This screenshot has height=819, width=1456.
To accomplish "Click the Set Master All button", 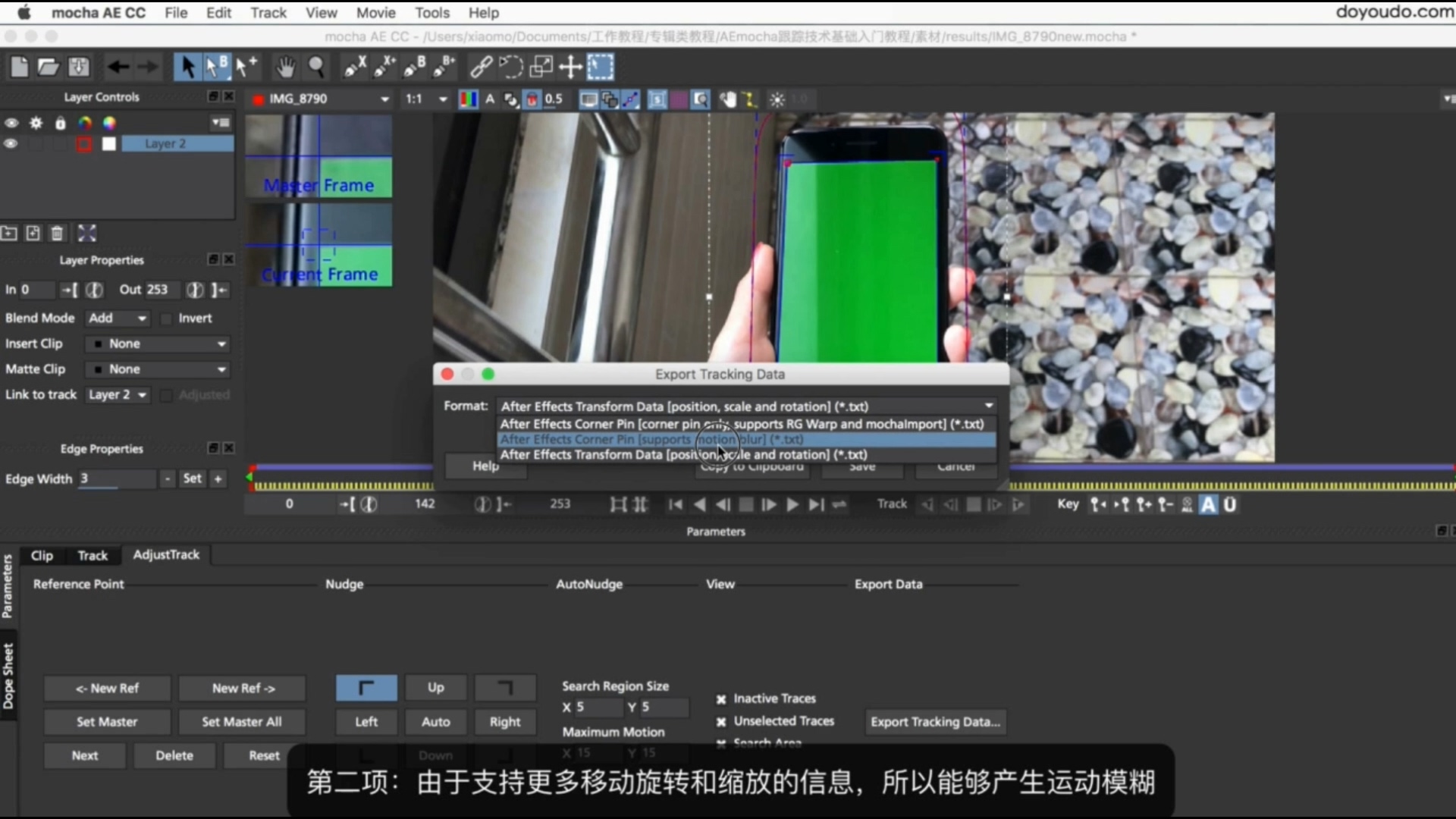I will click(242, 723).
